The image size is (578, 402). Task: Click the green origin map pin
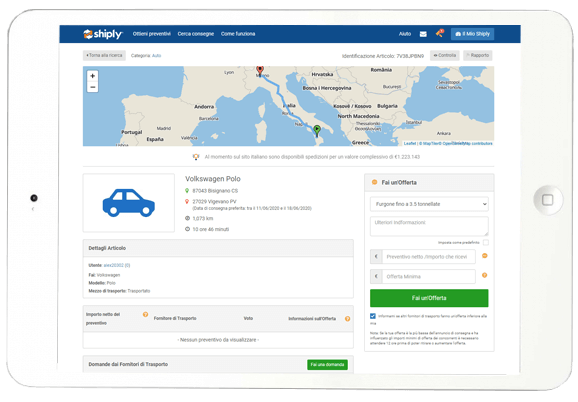[x=317, y=130]
